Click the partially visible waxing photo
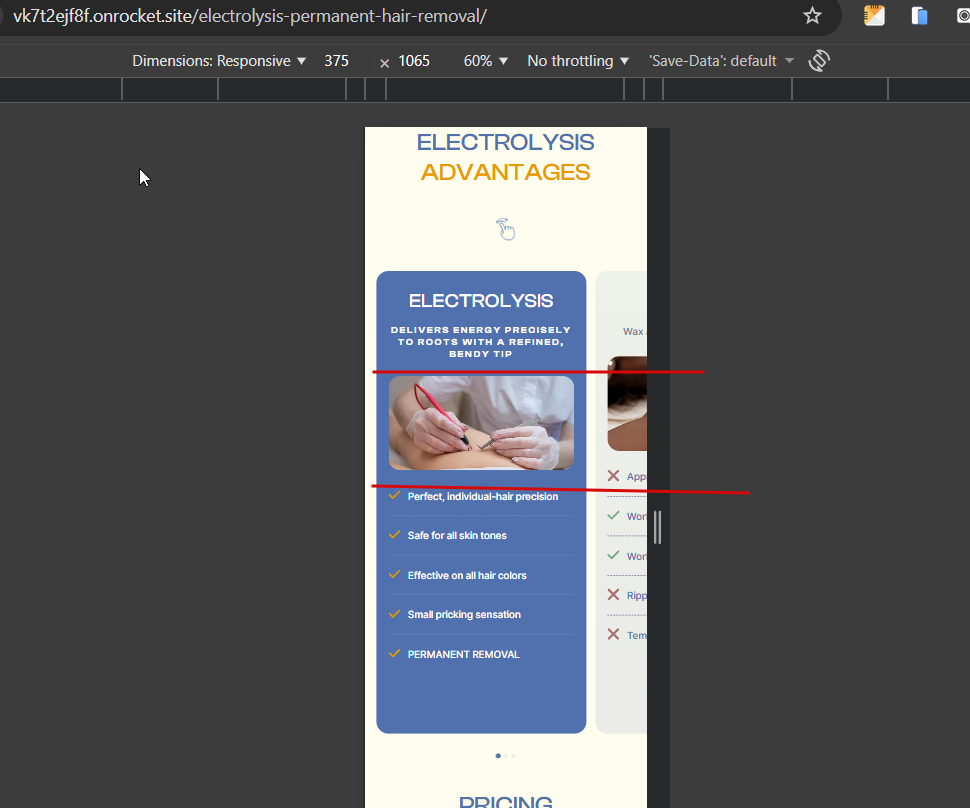The image size is (970, 808). (627, 403)
